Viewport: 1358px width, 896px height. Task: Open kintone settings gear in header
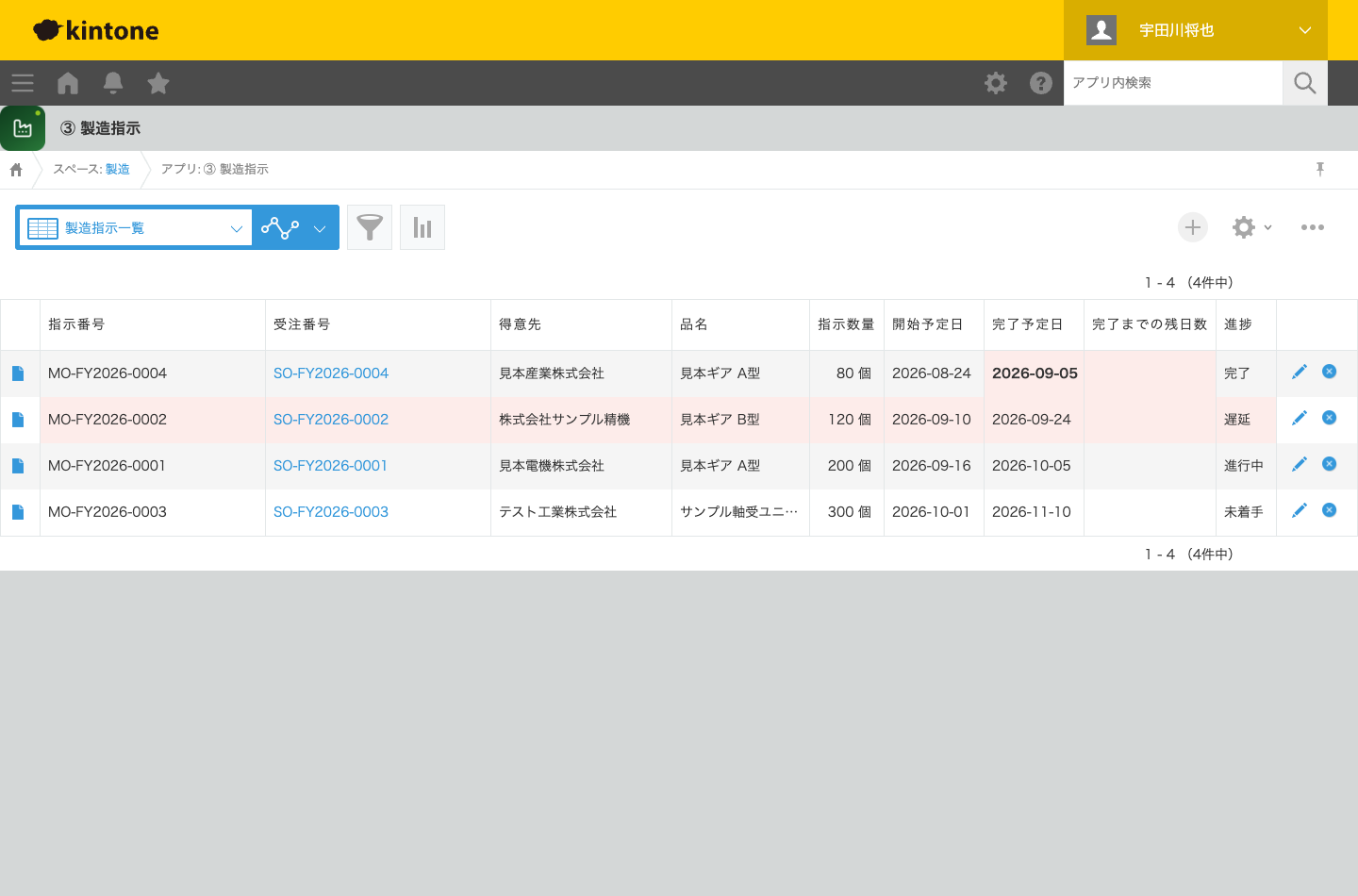tap(996, 83)
